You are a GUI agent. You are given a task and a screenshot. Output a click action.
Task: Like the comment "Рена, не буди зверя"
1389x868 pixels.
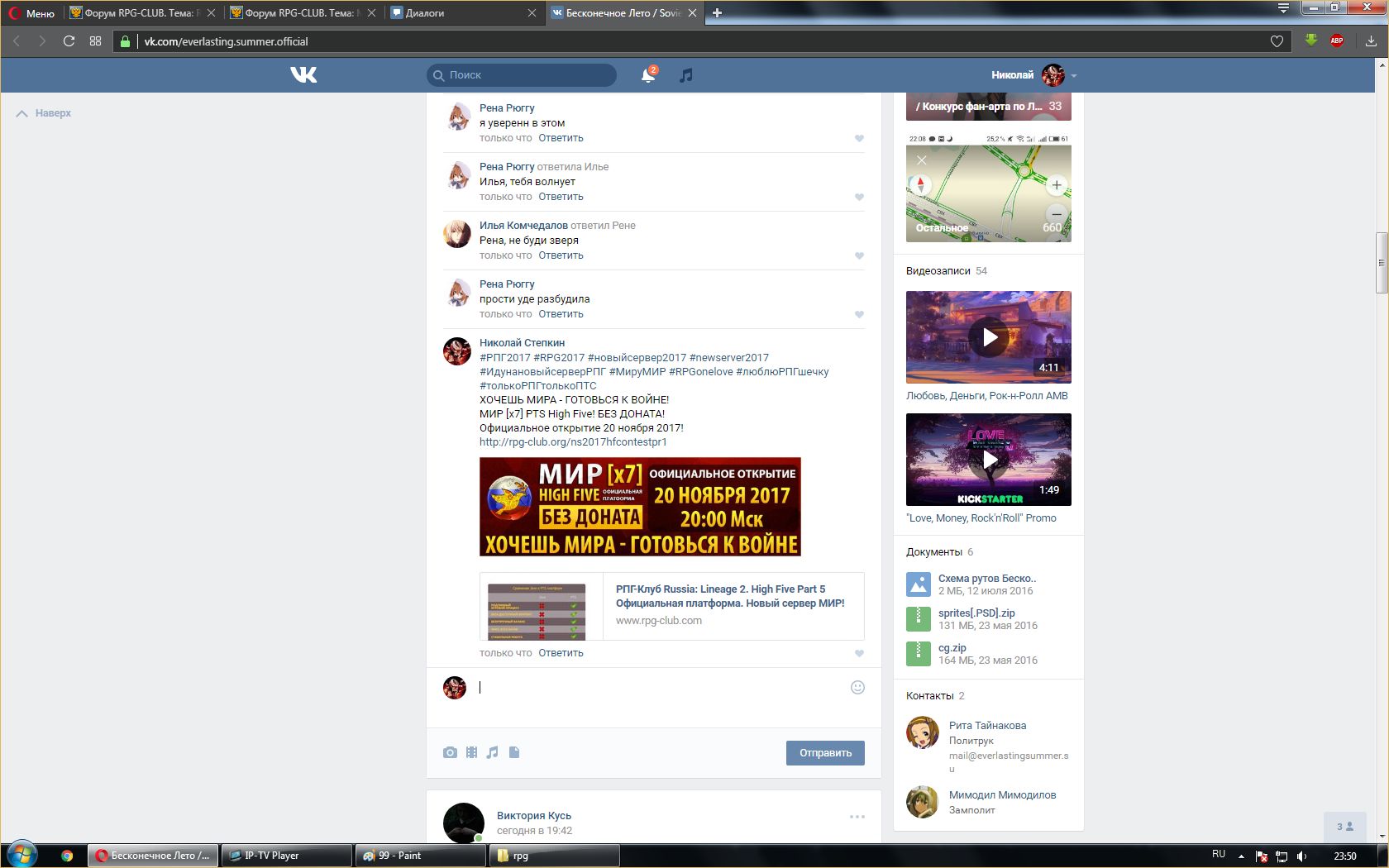point(859,255)
